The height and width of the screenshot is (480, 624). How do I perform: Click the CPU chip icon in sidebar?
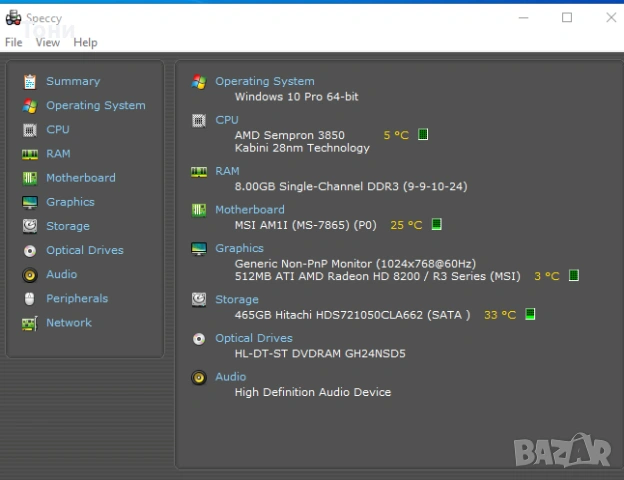coord(30,130)
